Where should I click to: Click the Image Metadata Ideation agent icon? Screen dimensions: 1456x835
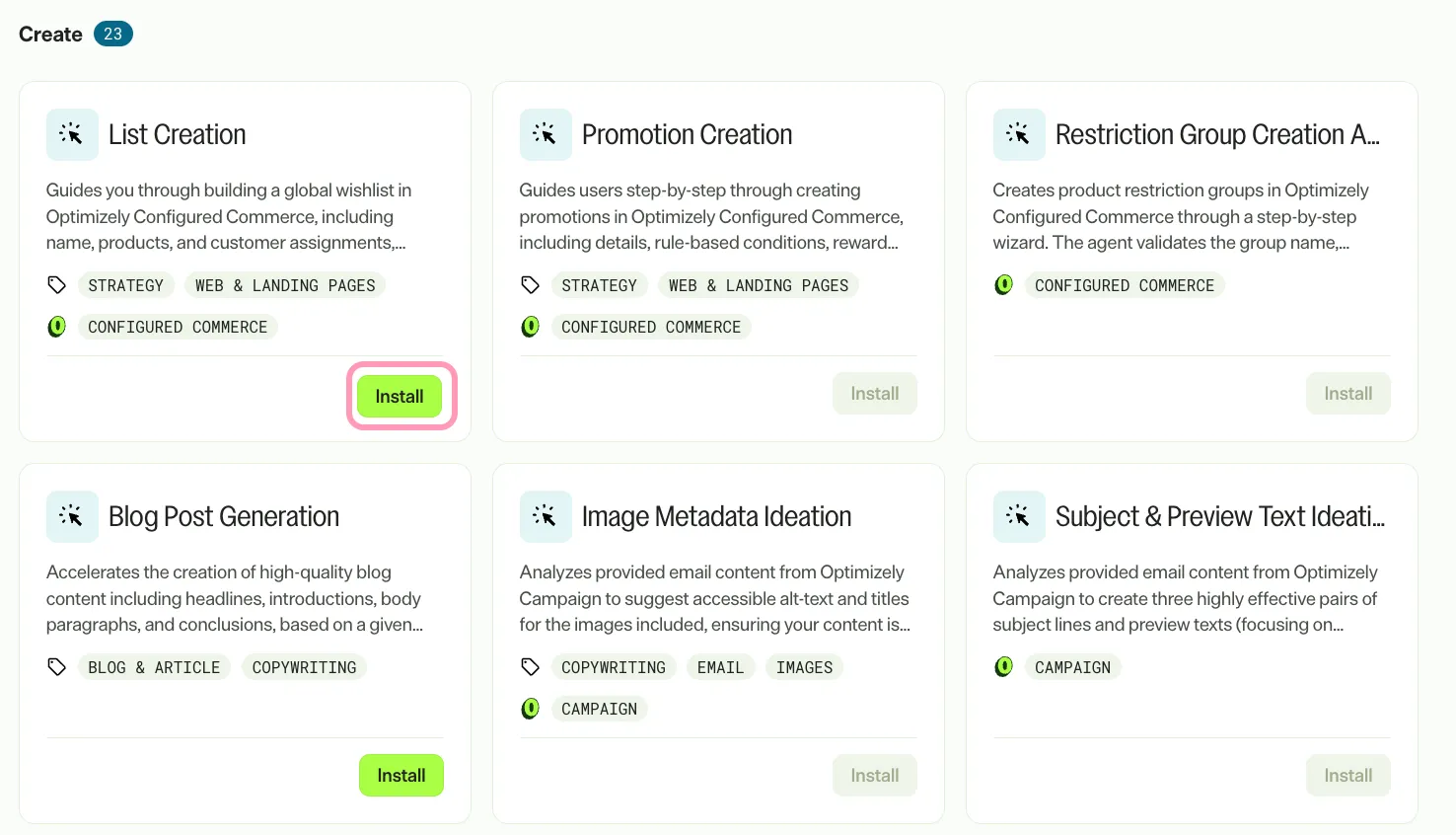pyautogui.click(x=546, y=516)
